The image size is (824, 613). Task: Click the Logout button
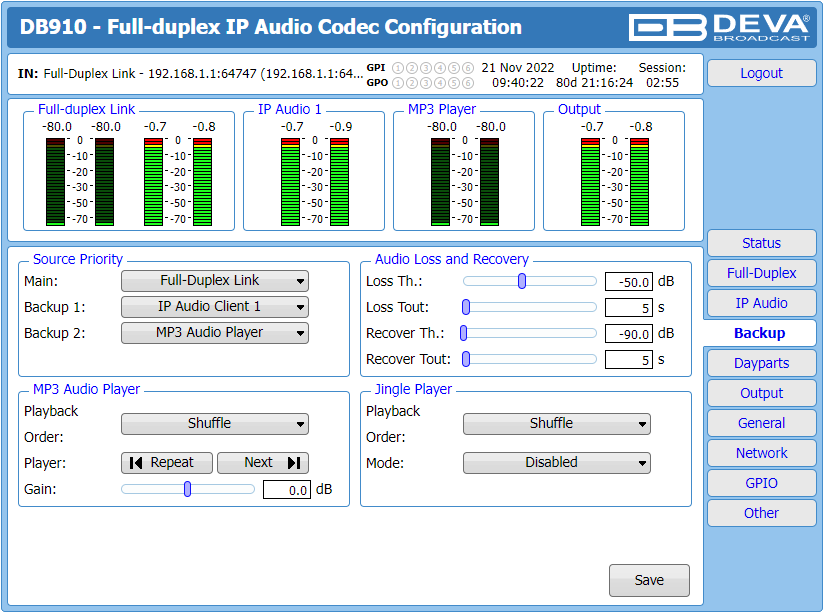[x=761, y=73]
